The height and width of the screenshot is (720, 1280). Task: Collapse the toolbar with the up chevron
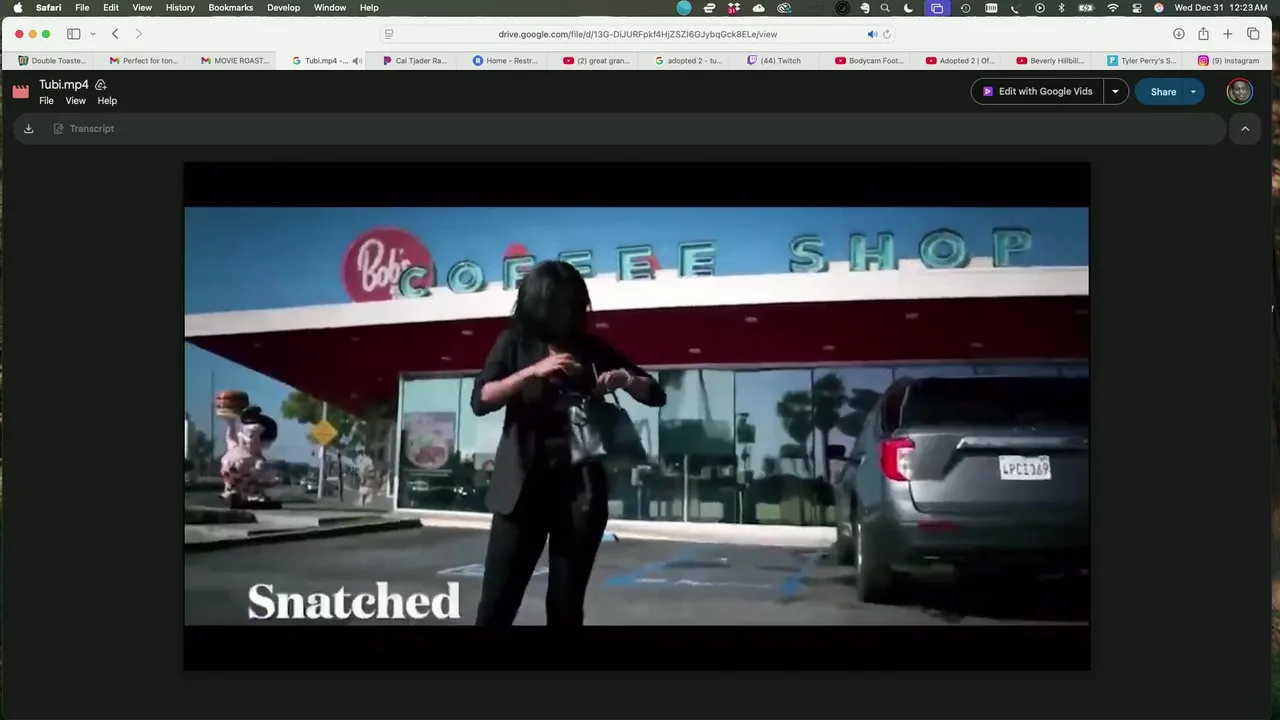1245,128
